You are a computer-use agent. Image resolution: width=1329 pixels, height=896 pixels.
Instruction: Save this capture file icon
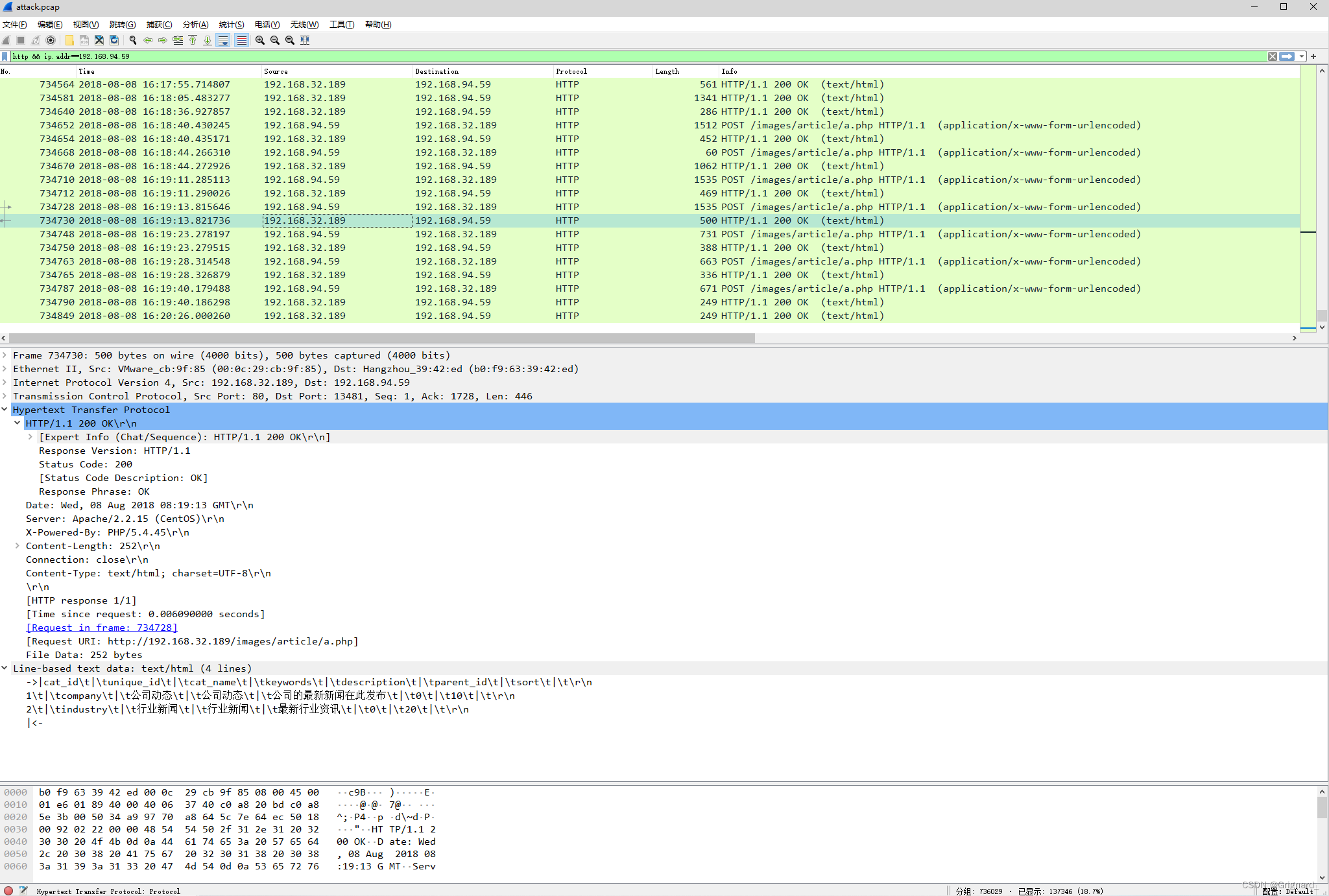[84, 40]
